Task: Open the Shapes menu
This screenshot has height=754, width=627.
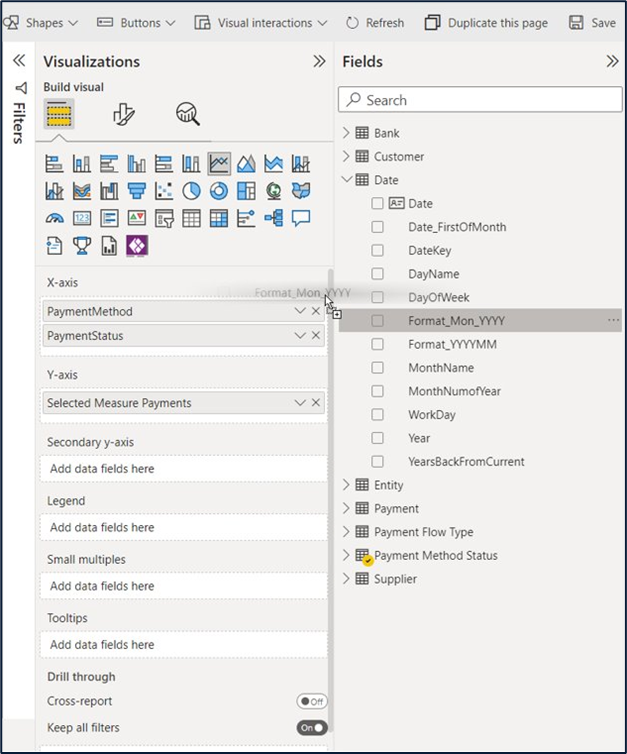Action: [x=41, y=23]
